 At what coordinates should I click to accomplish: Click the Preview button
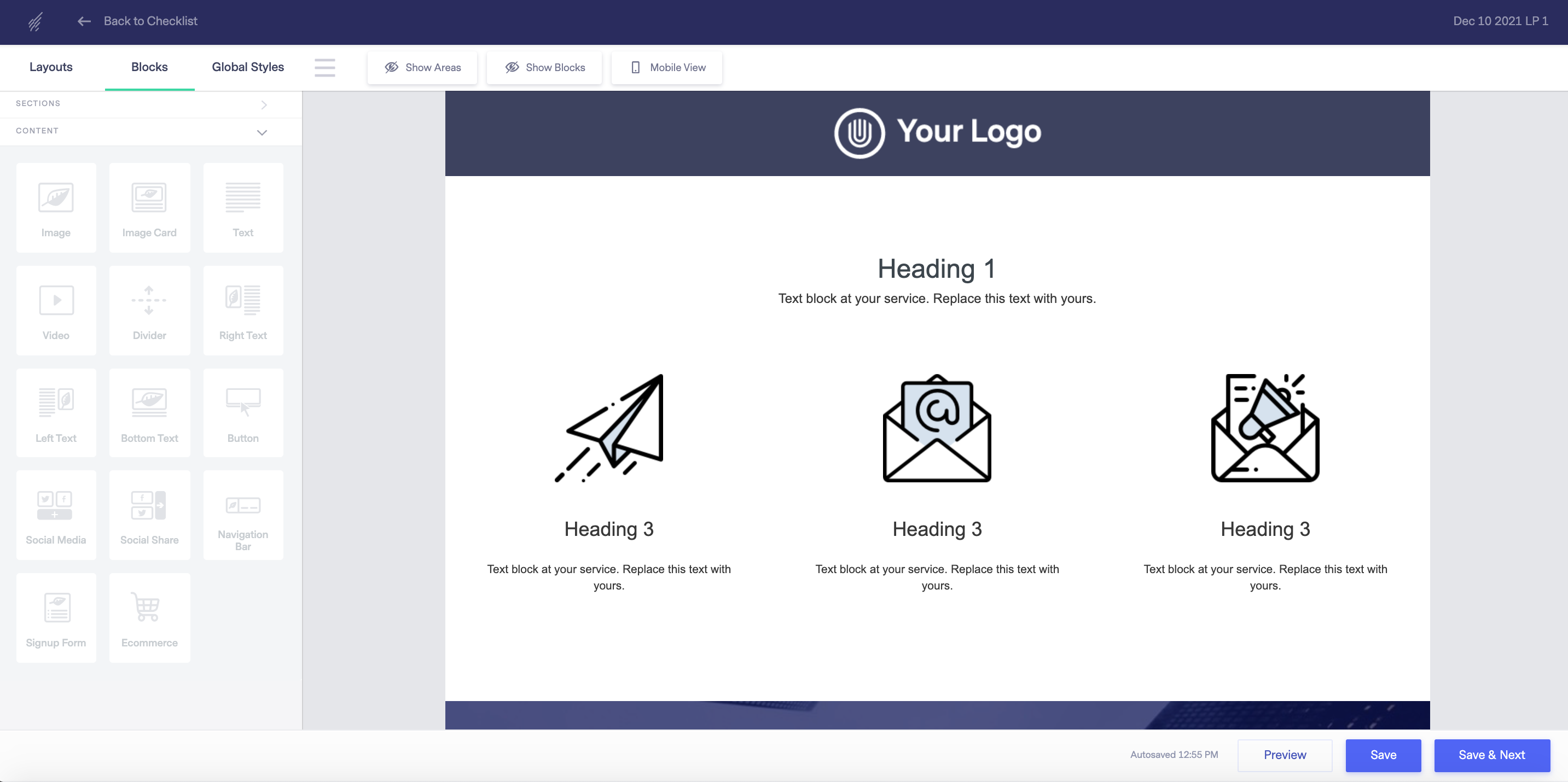[1285, 755]
